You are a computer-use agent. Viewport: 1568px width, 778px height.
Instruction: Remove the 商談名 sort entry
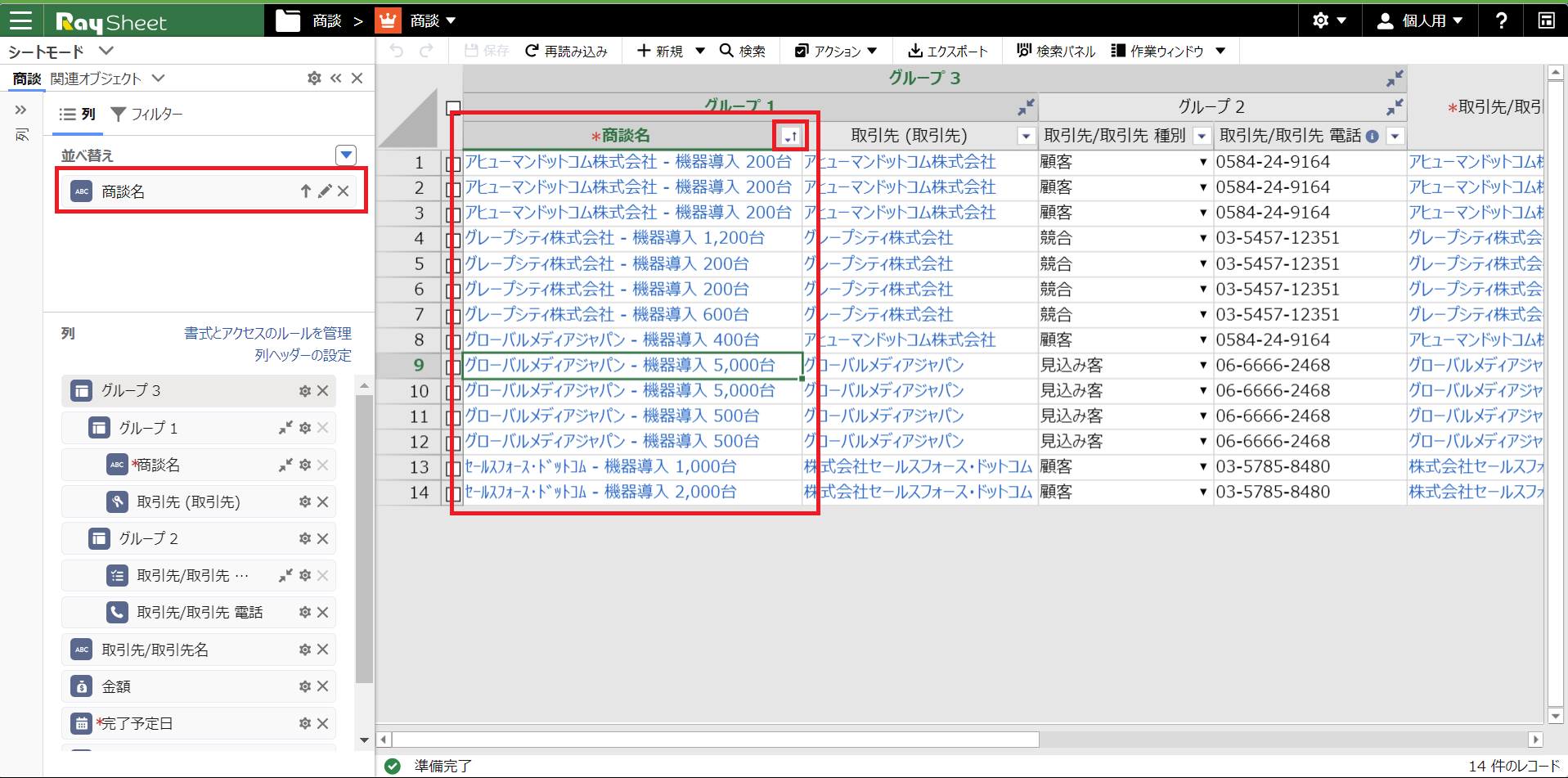coord(344,191)
